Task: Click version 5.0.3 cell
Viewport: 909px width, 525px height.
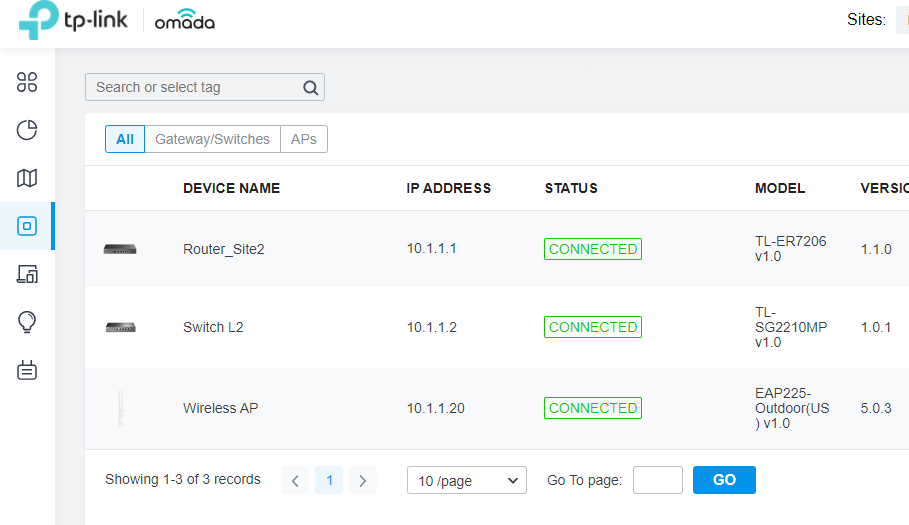Action: click(876, 408)
